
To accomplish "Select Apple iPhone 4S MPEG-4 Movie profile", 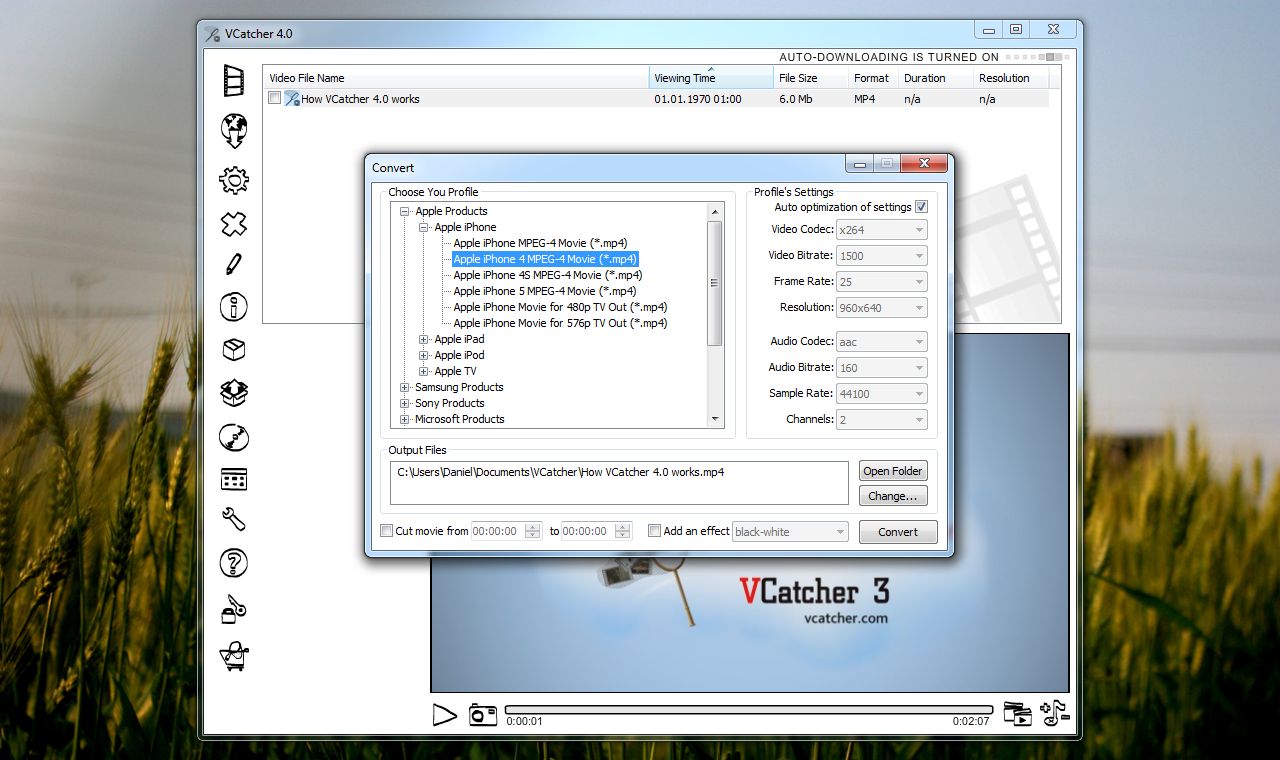I will click(x=547, y=275).
